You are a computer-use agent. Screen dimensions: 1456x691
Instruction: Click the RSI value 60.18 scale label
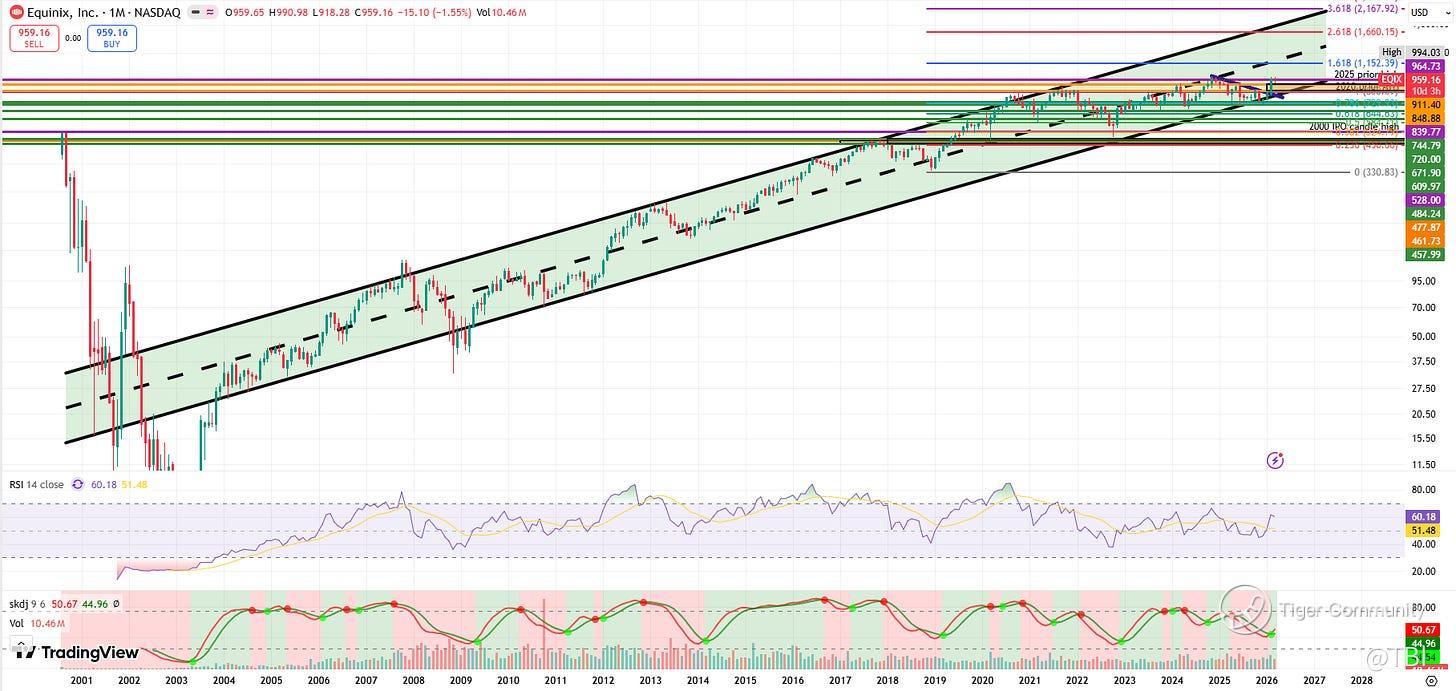click(x=1424, y=518)
